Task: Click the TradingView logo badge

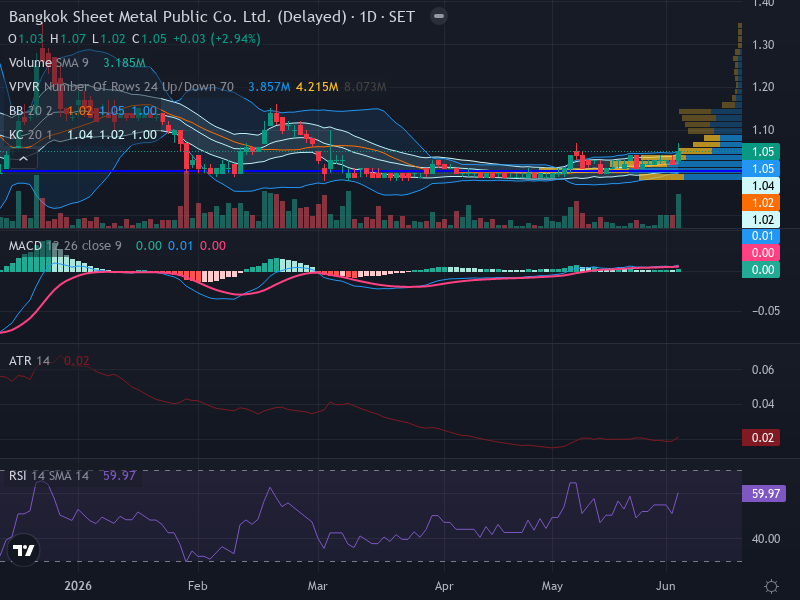Action: (x=23, y=550)
